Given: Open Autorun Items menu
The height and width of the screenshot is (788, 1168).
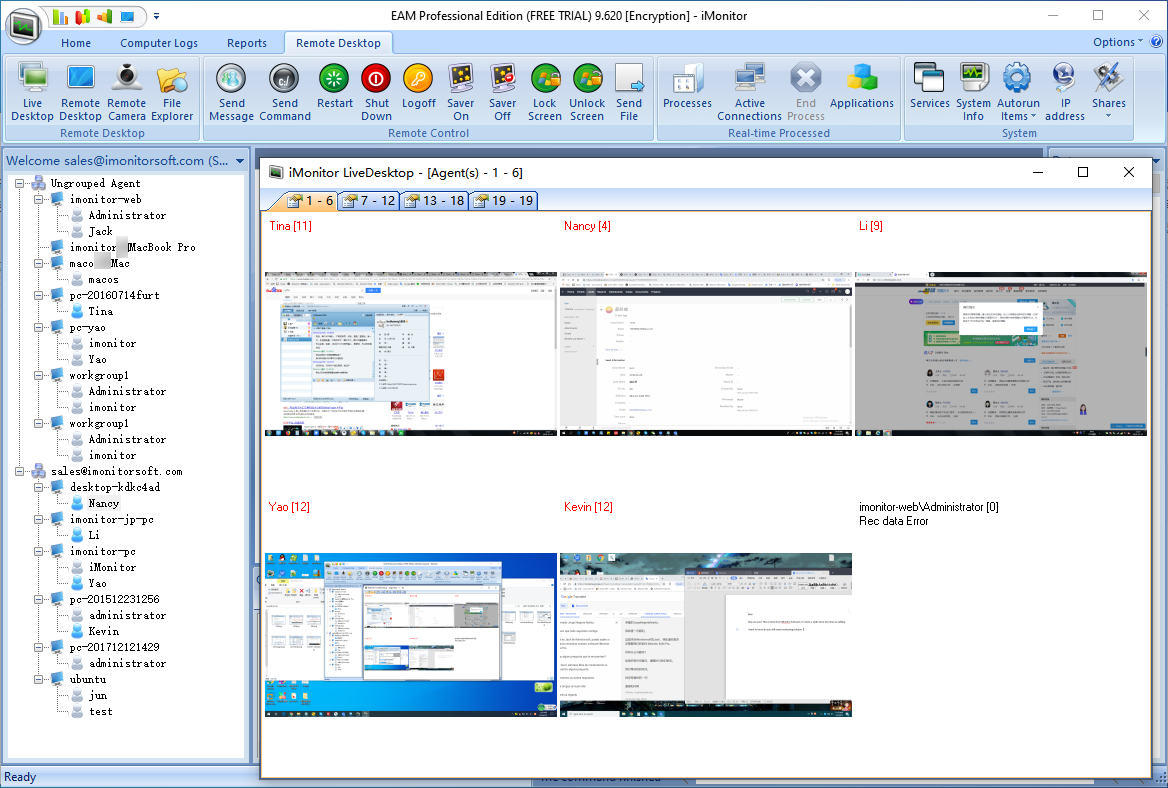Looking at the screenshot, I should 1018,92.
